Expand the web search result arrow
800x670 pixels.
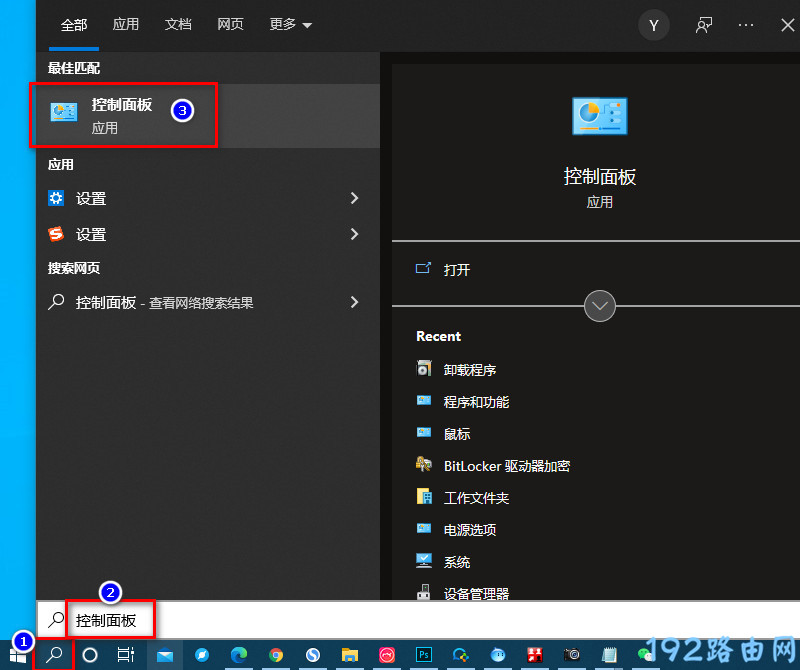(x=354, y=302)
